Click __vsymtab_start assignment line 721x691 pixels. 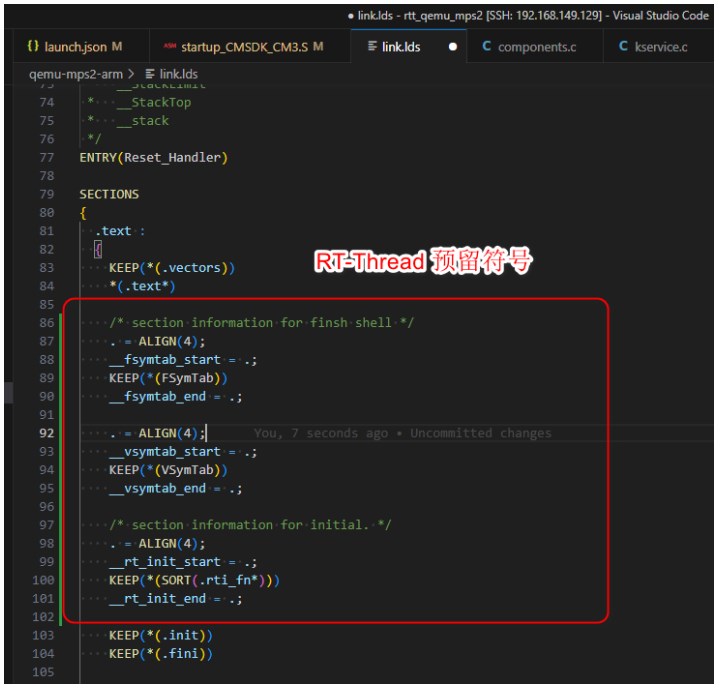point(183,451)
